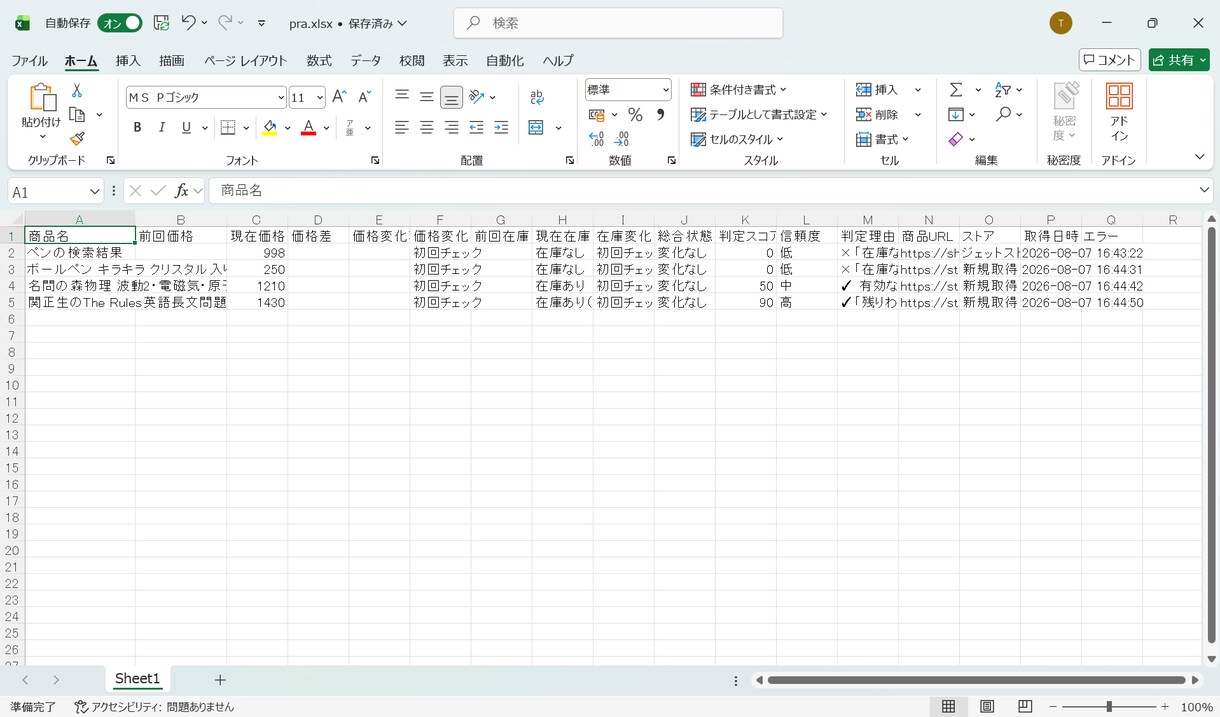Screen dimensions: 1220x717
Task: Switch to the 挿入 tab
Action: coord(128,61)
